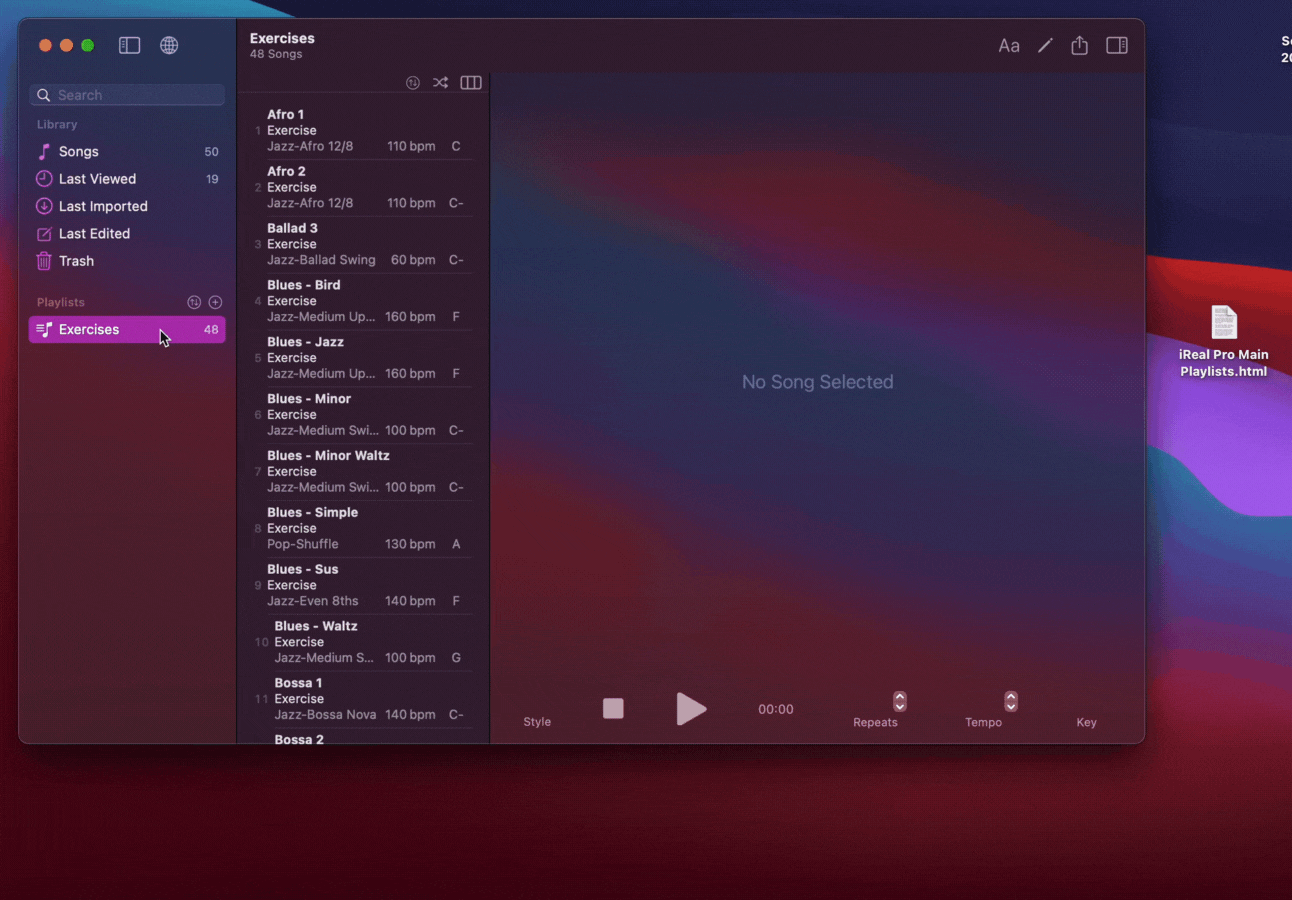Screen dimensions: 1292x900
Task: Click the Jazz-Bossa Nova style text
Action: (x=326, y=715)
